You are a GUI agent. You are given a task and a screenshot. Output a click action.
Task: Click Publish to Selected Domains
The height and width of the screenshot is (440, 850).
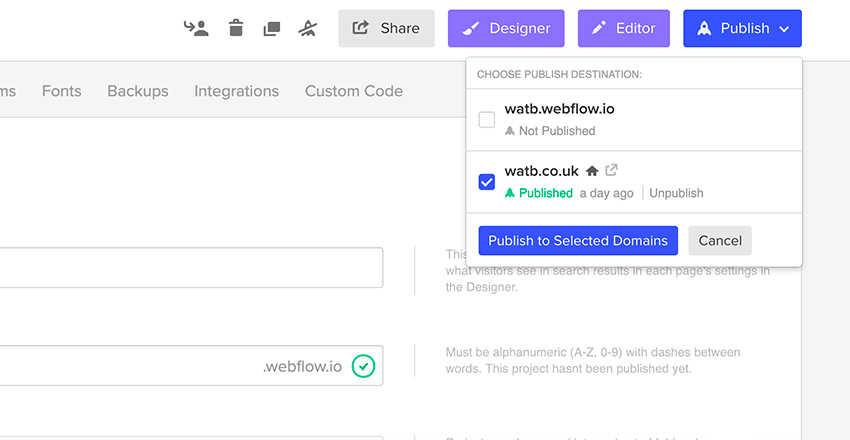[x=578, y=241]
